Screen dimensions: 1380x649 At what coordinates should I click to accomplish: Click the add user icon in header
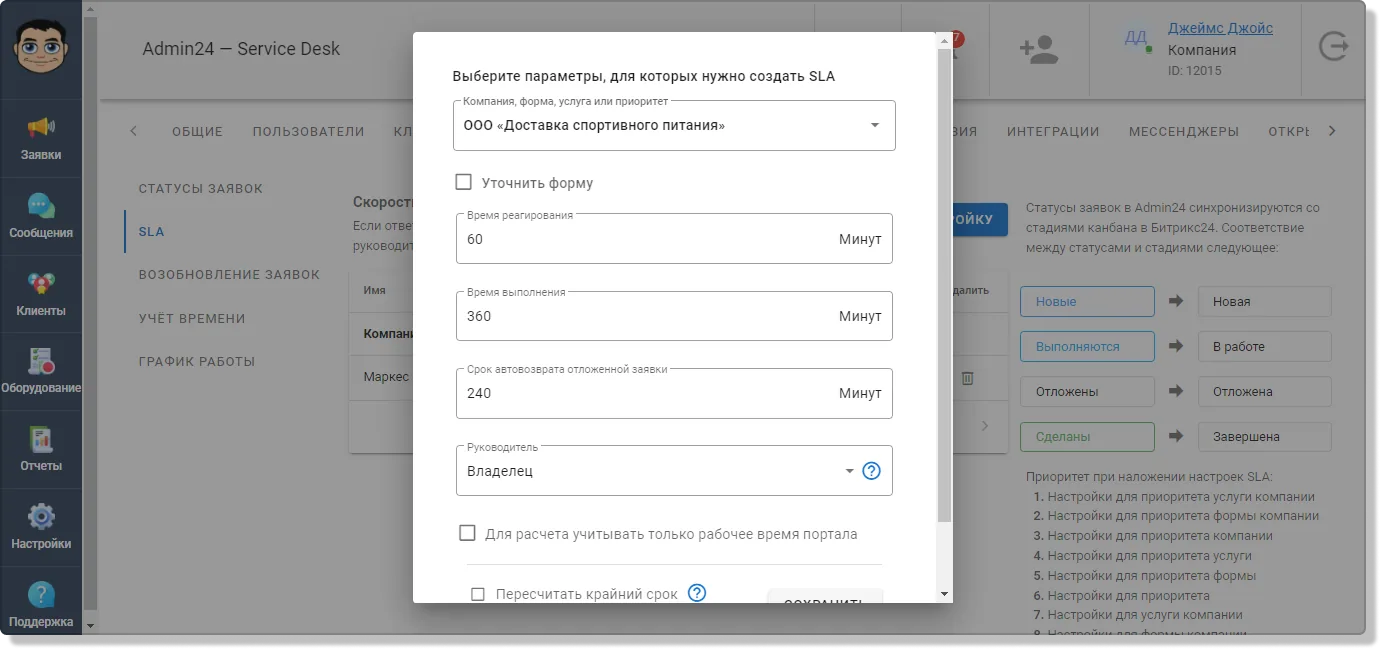pyautogui.click(x=1038, y=50)
